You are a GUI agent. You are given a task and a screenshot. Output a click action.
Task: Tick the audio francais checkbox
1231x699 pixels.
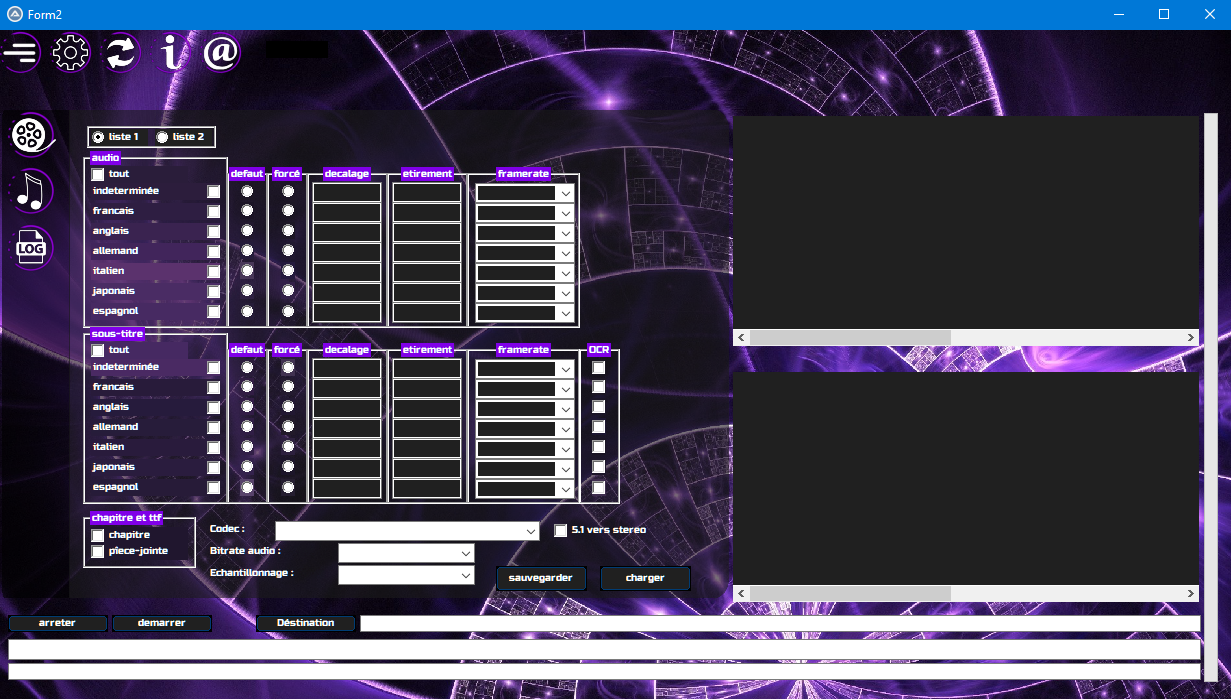click(213, 211)
